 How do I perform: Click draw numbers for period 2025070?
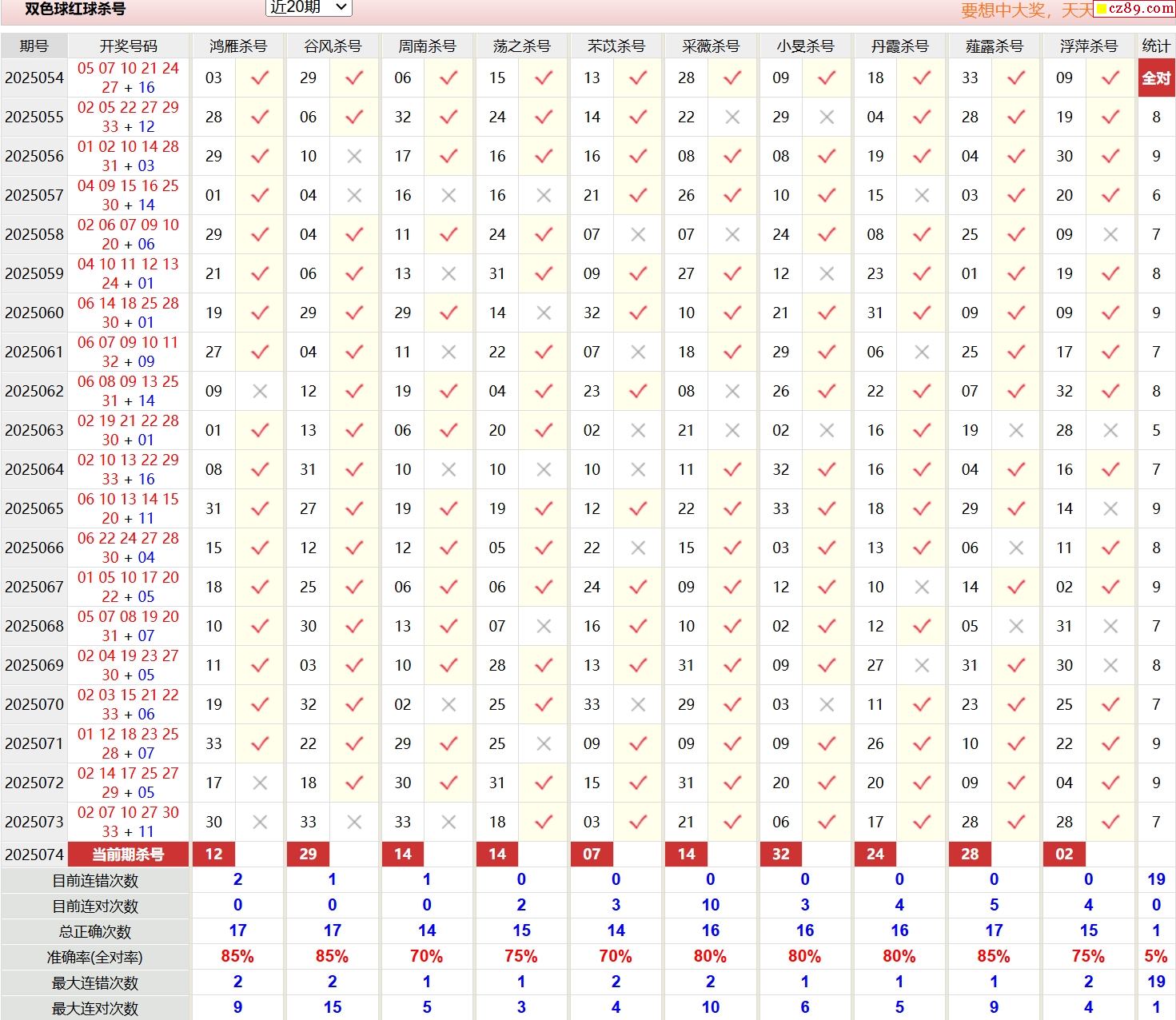[x=128, y=705]
